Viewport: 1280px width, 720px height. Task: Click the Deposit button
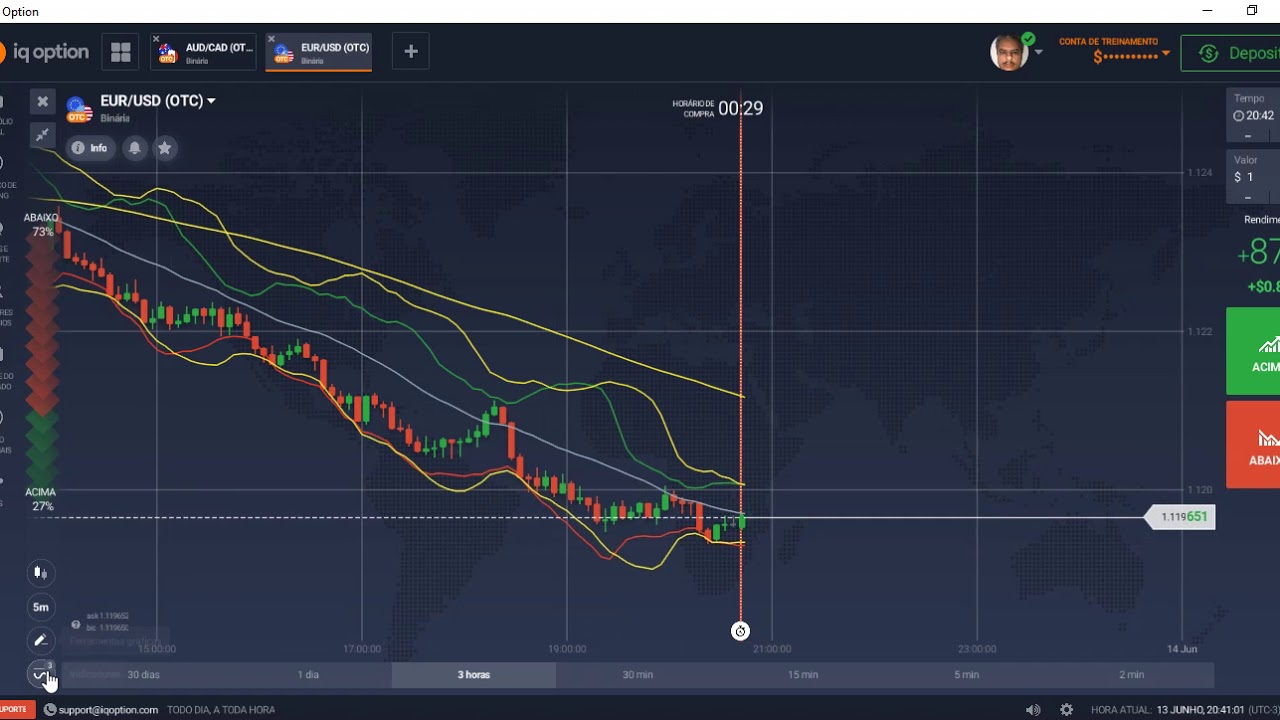tap(1231, 53)
